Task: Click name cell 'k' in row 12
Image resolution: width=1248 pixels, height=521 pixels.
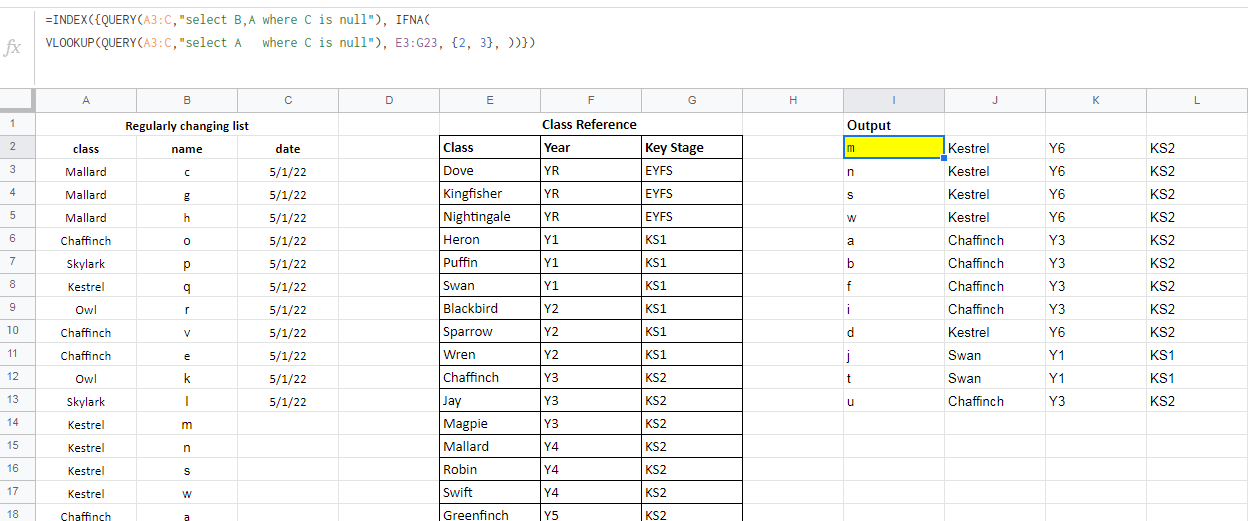Action: point(187,378)
